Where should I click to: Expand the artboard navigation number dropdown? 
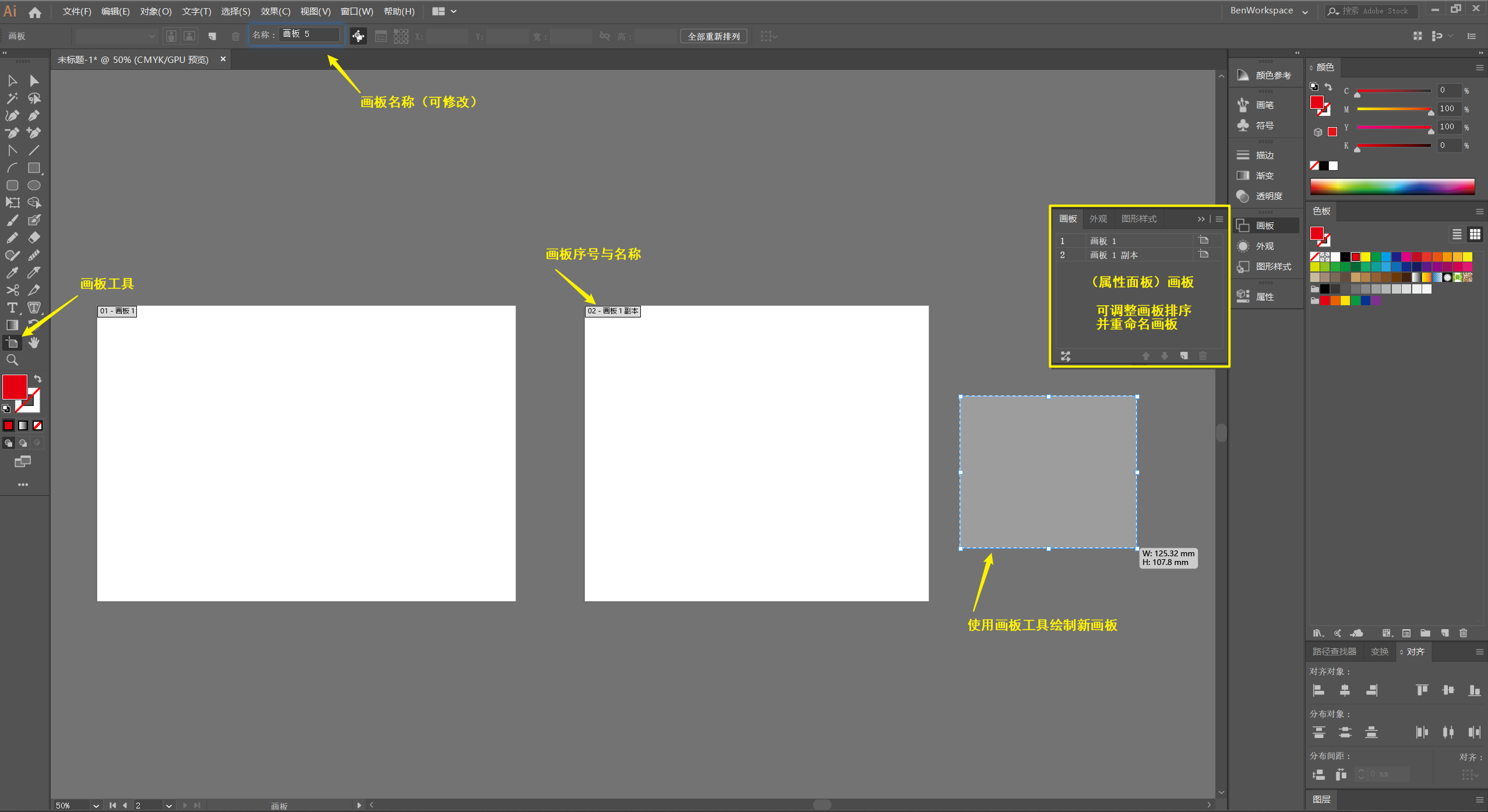(x=168, y=806)
